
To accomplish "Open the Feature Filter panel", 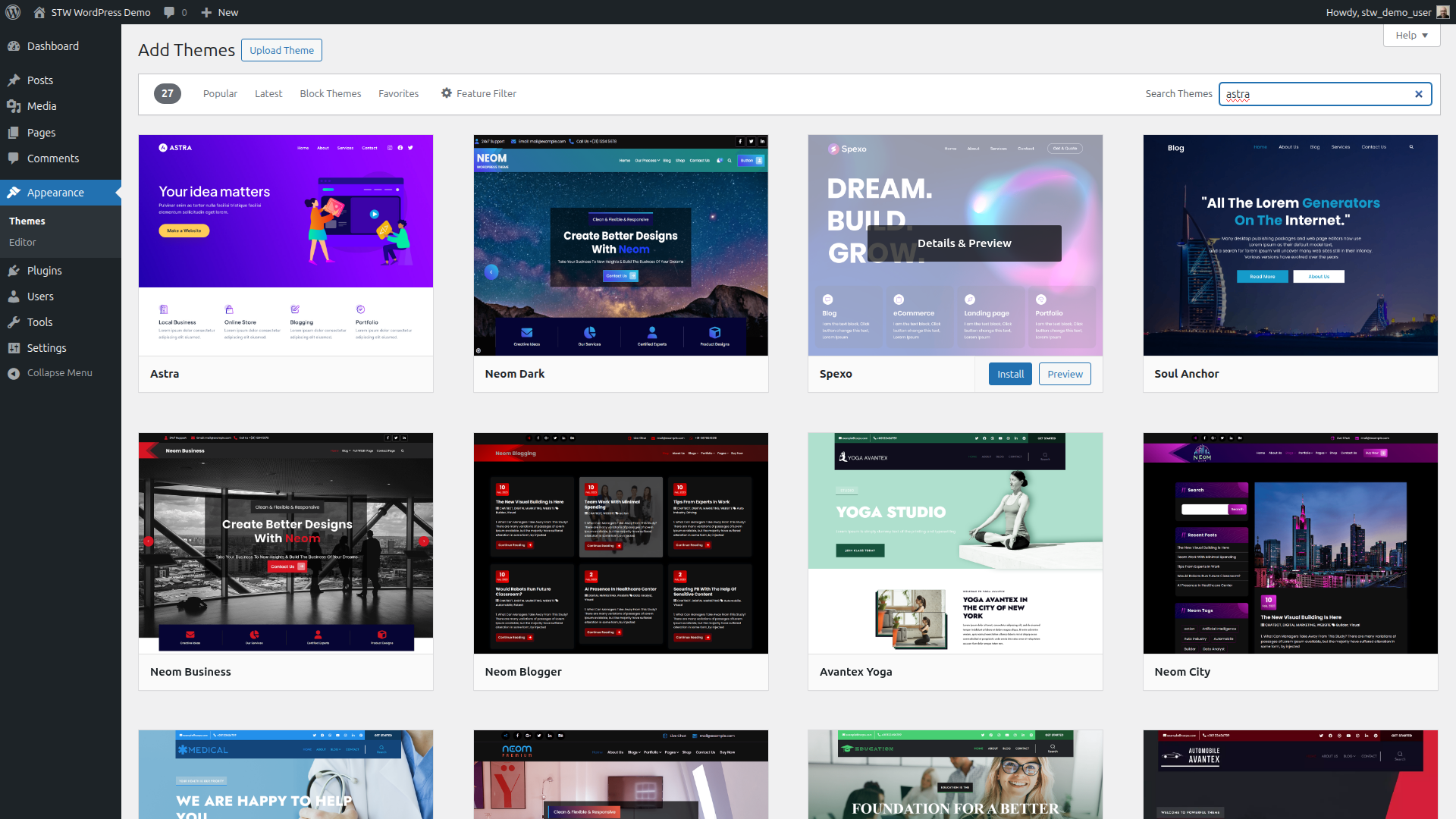I will 479,94.
